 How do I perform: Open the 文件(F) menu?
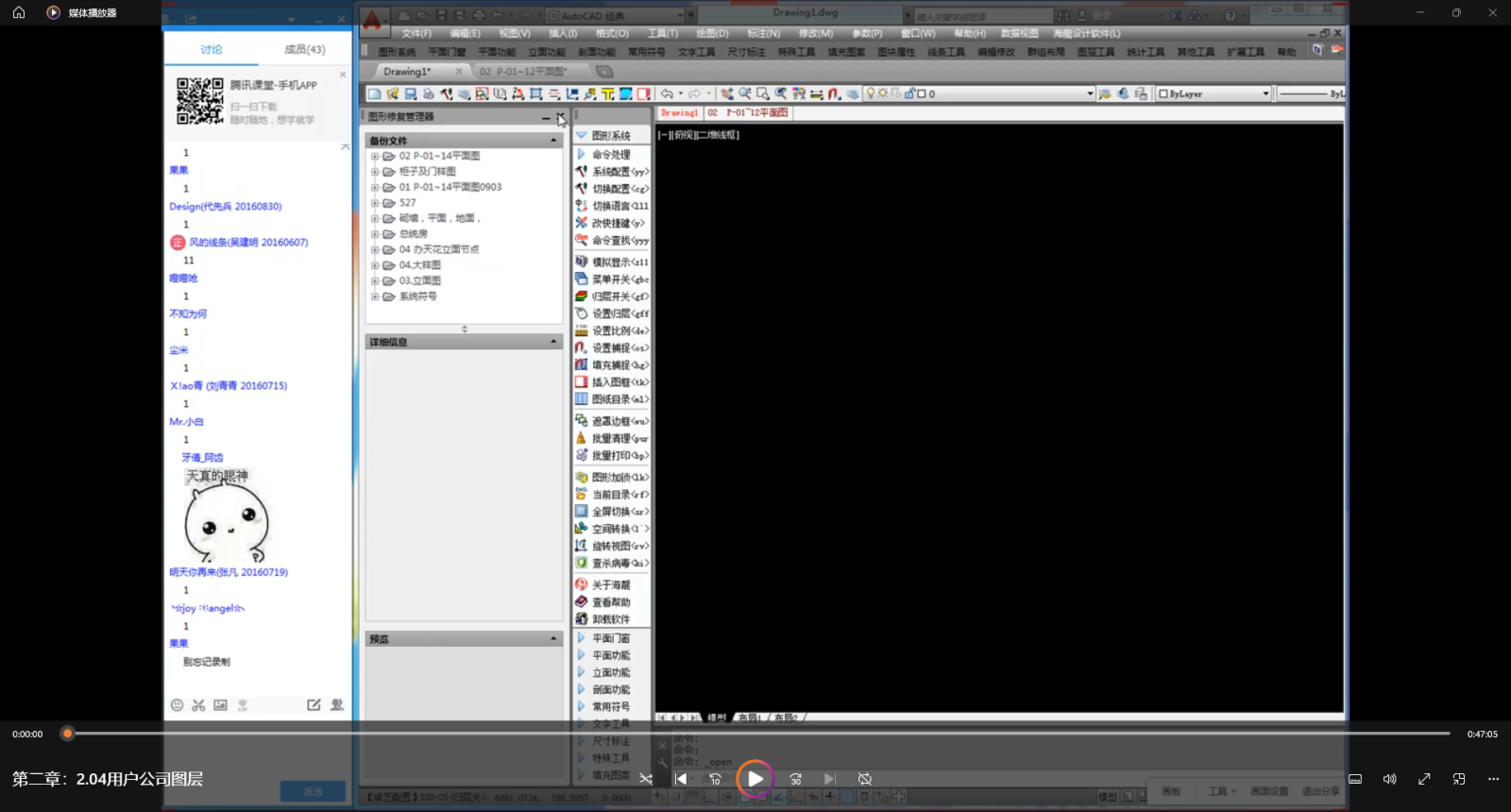coord(416,33)
